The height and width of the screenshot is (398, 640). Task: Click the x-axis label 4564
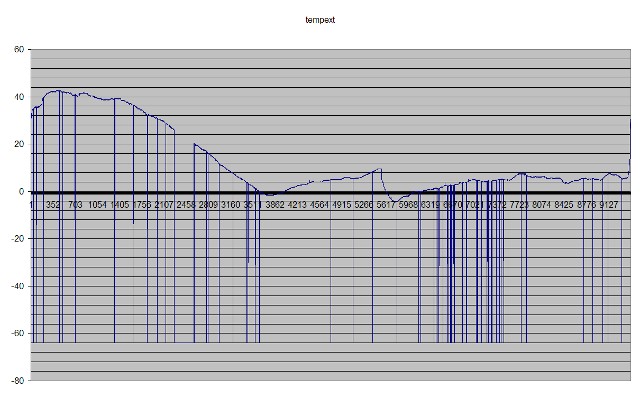[319, 205]
